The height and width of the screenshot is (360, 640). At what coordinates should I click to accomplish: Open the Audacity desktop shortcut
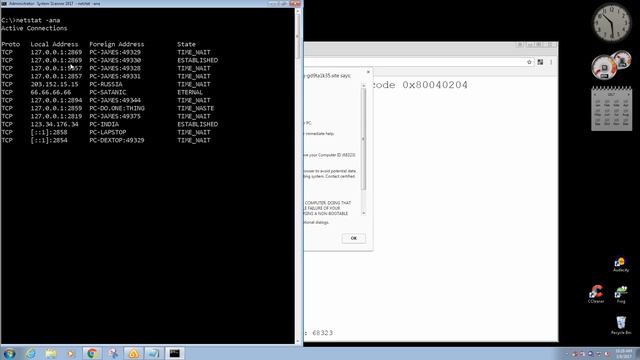pos(620,264)
